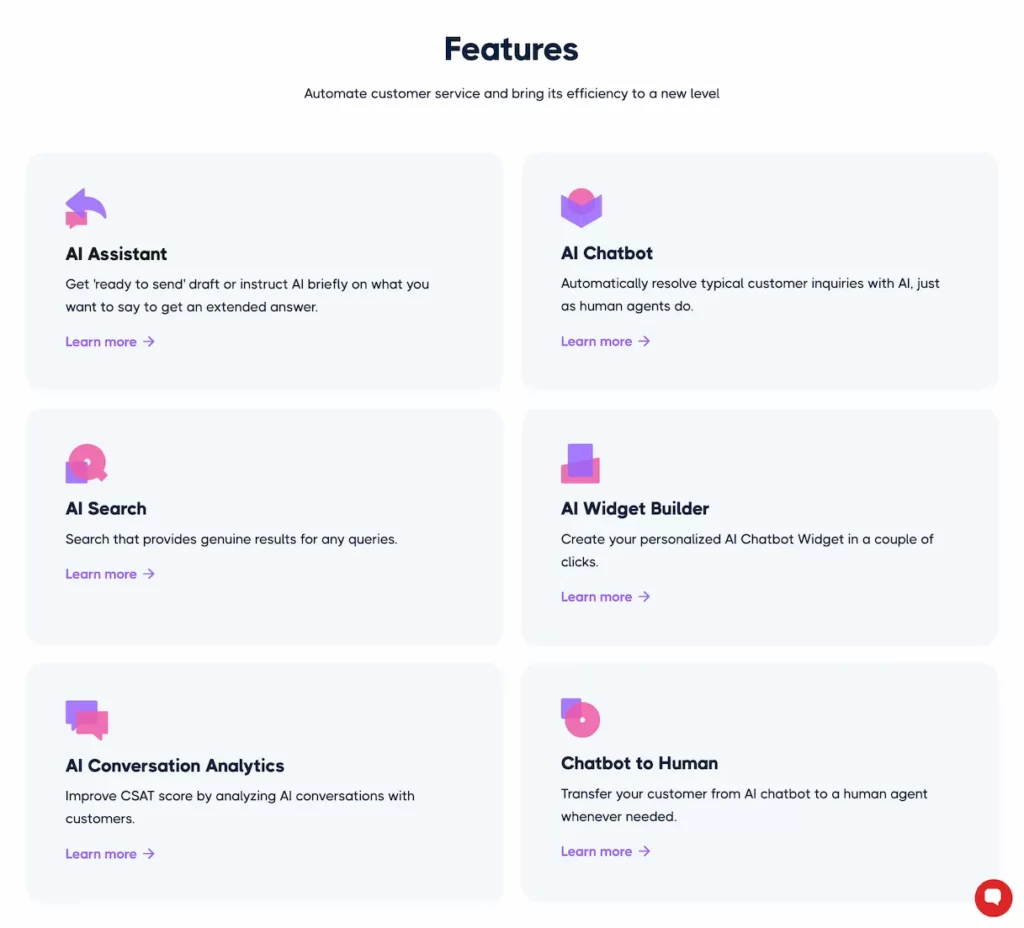Open the chat widget in bottom corner

click(x=993, y=898)
